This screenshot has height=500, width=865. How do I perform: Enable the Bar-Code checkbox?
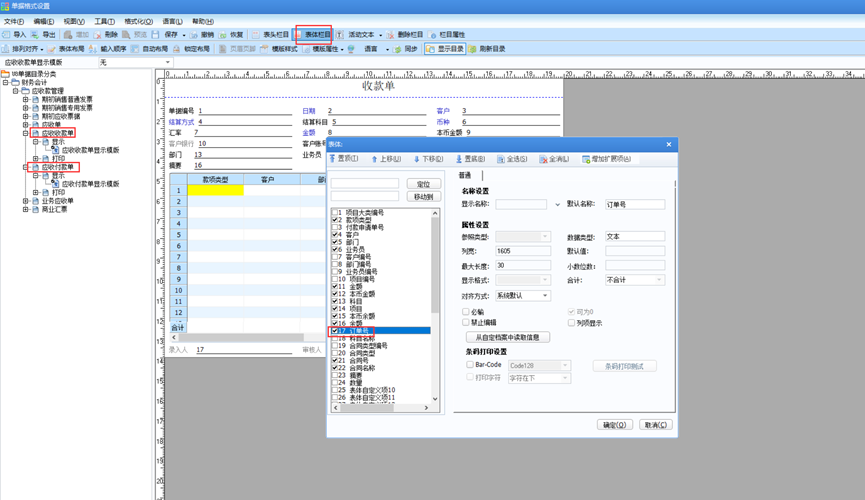tap(469, 365)
